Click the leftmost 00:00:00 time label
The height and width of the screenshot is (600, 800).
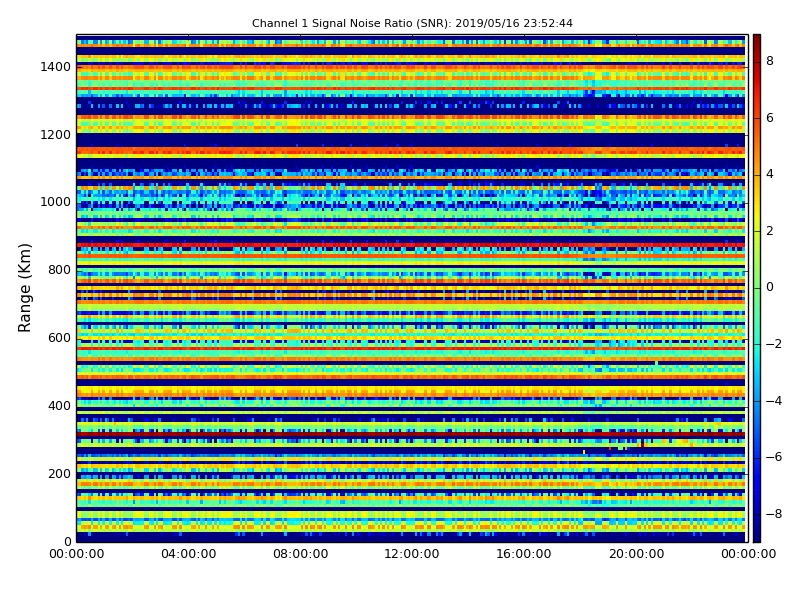coord(77,554)
